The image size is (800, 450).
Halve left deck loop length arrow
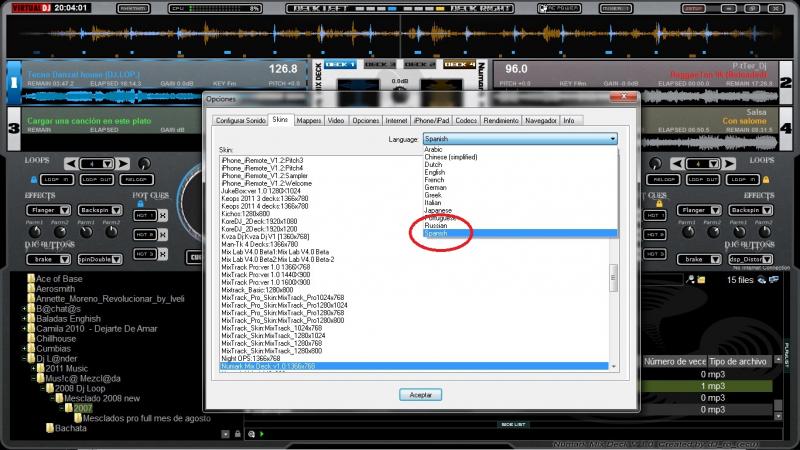(71, 163)
